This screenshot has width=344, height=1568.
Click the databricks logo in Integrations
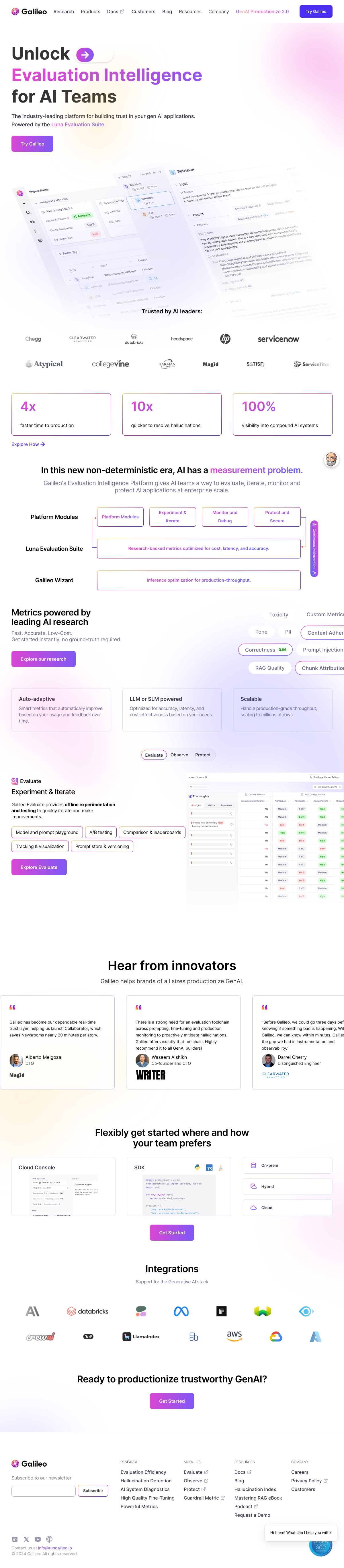click(x=88, y=1311)
